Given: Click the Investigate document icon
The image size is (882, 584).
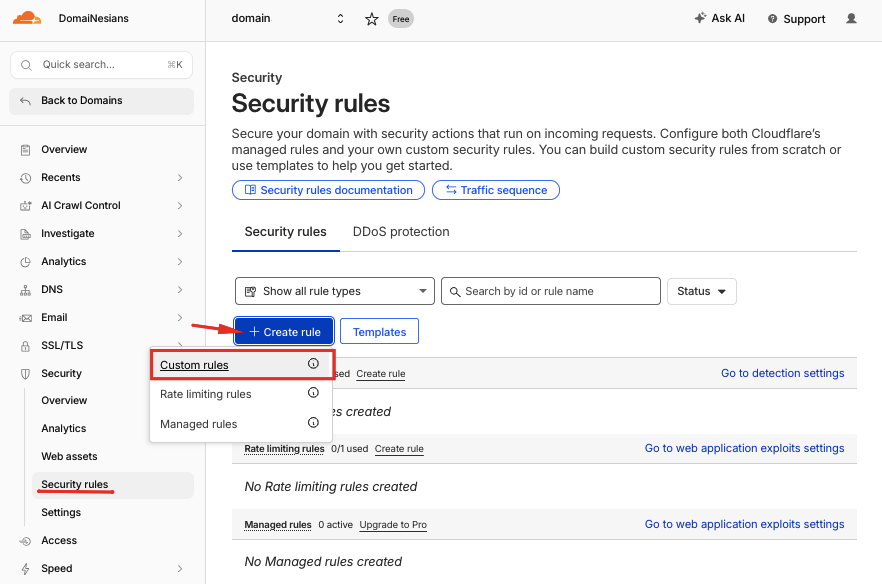Looking at the screenshot, I should [x=25, y=234].
